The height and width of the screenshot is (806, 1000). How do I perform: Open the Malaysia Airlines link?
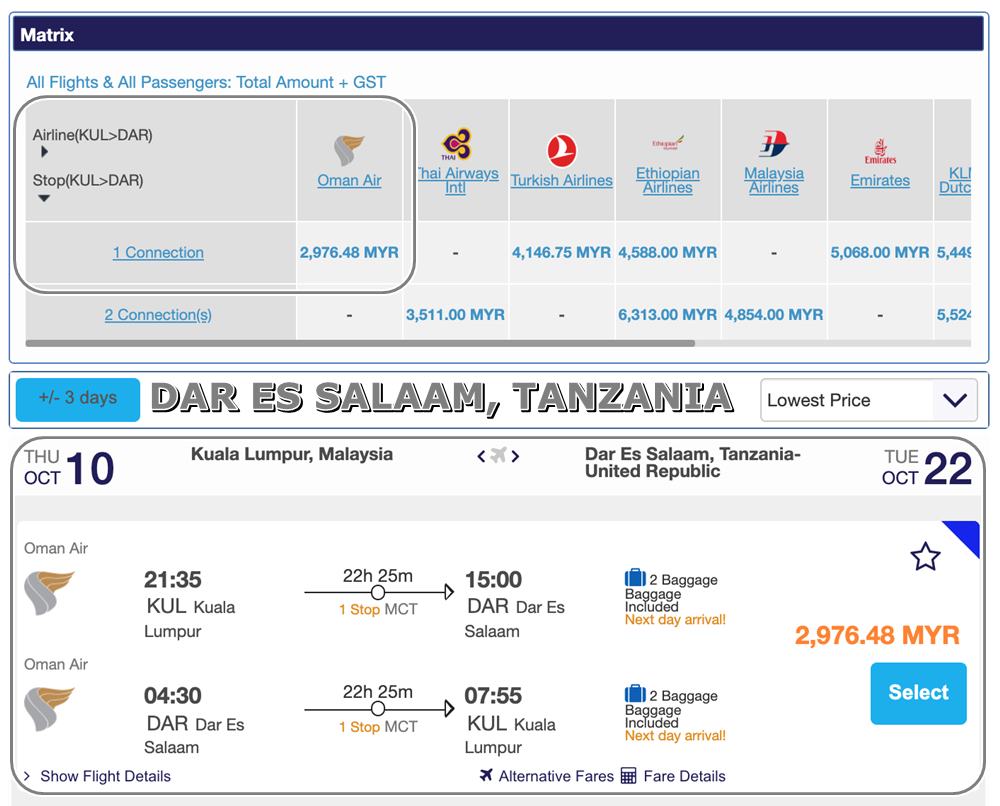click(774, 180)
